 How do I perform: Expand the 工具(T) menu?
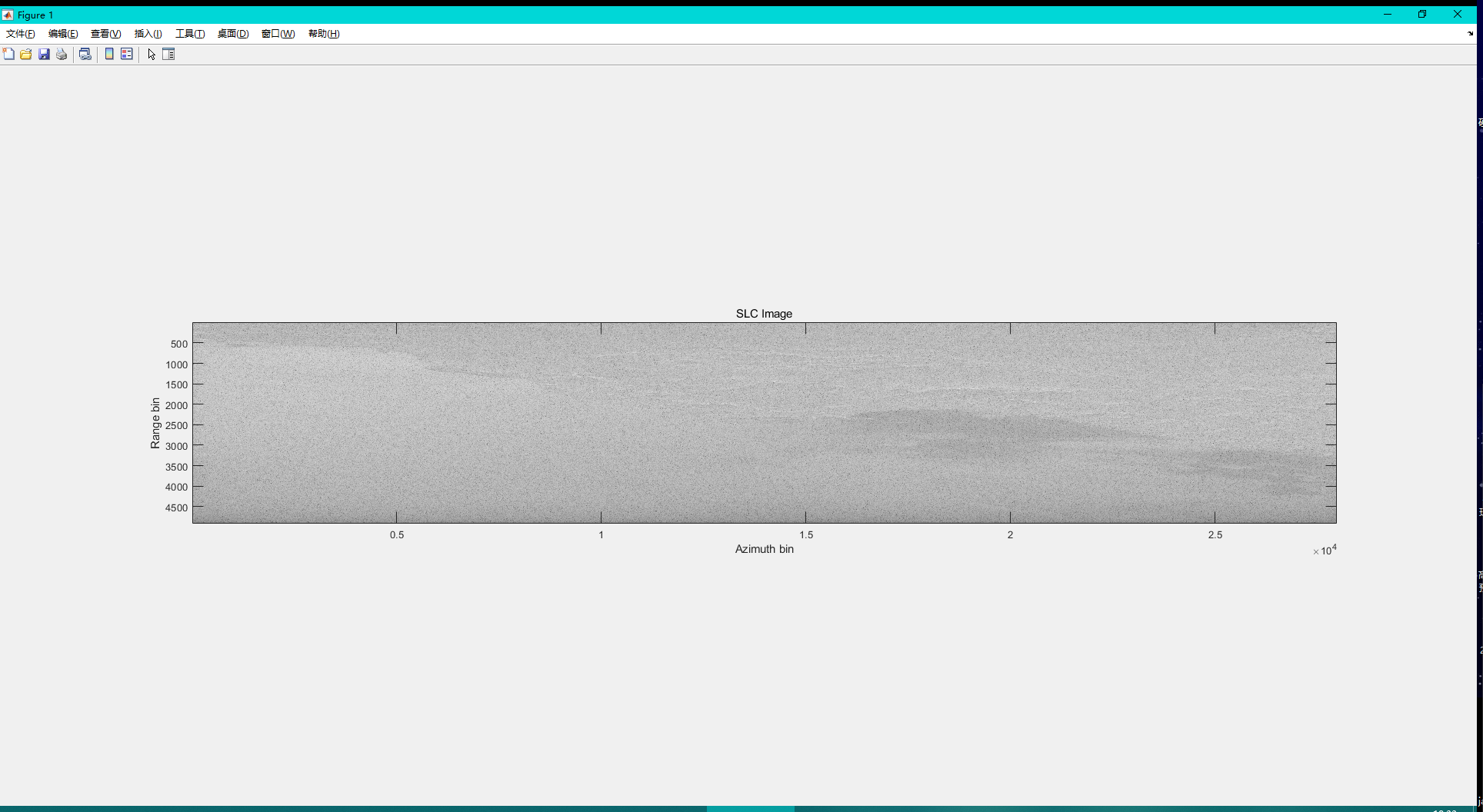point(190,34)
